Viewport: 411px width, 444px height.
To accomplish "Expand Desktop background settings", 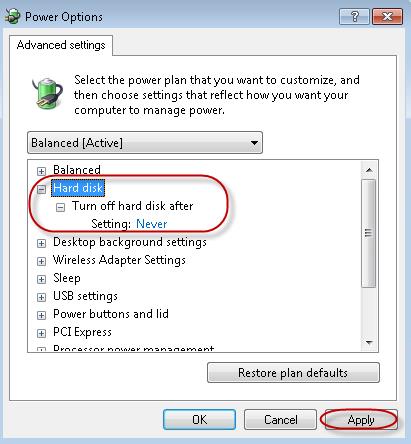I will [41, 243].
